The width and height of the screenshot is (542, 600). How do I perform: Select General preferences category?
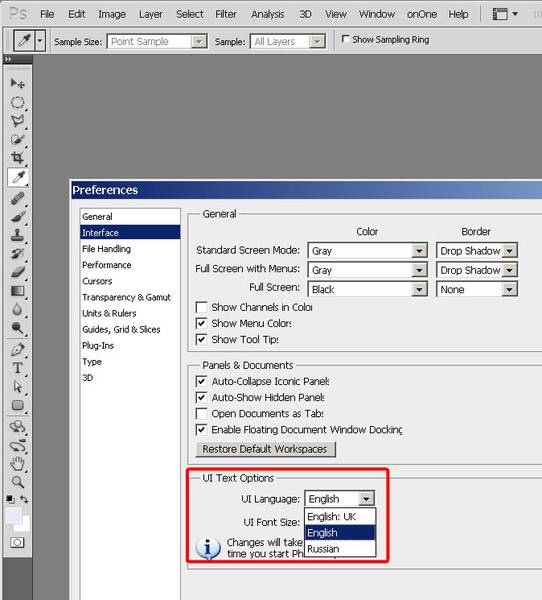(x=130, y=217)
